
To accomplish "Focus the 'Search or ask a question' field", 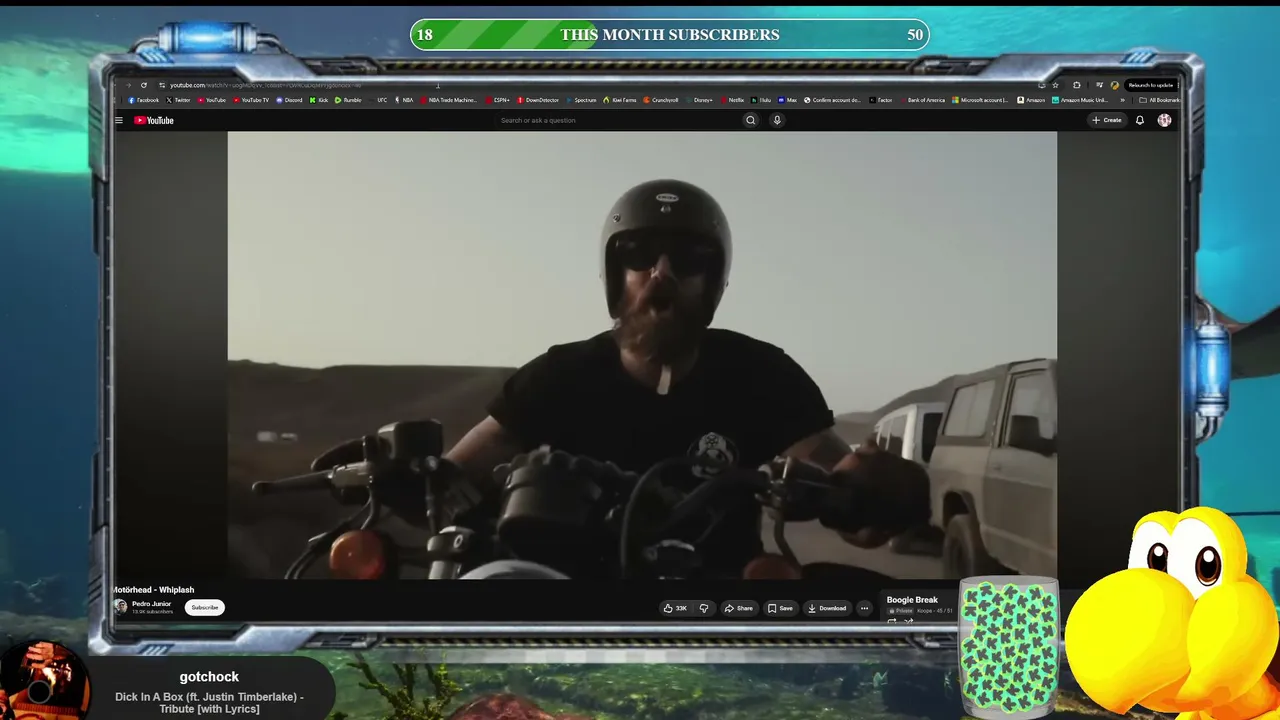I will coord(617,120).
